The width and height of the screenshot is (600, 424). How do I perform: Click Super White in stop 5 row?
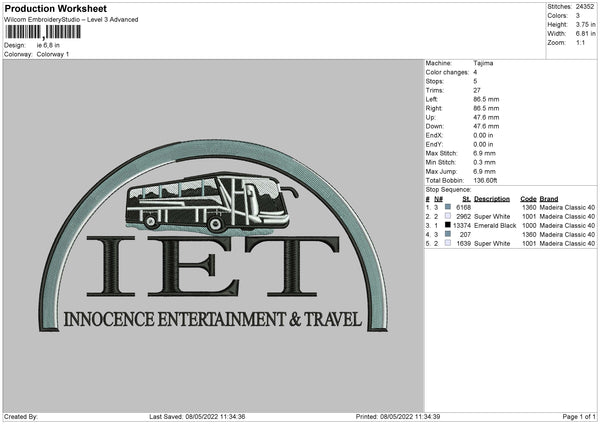tap(492, 243)
